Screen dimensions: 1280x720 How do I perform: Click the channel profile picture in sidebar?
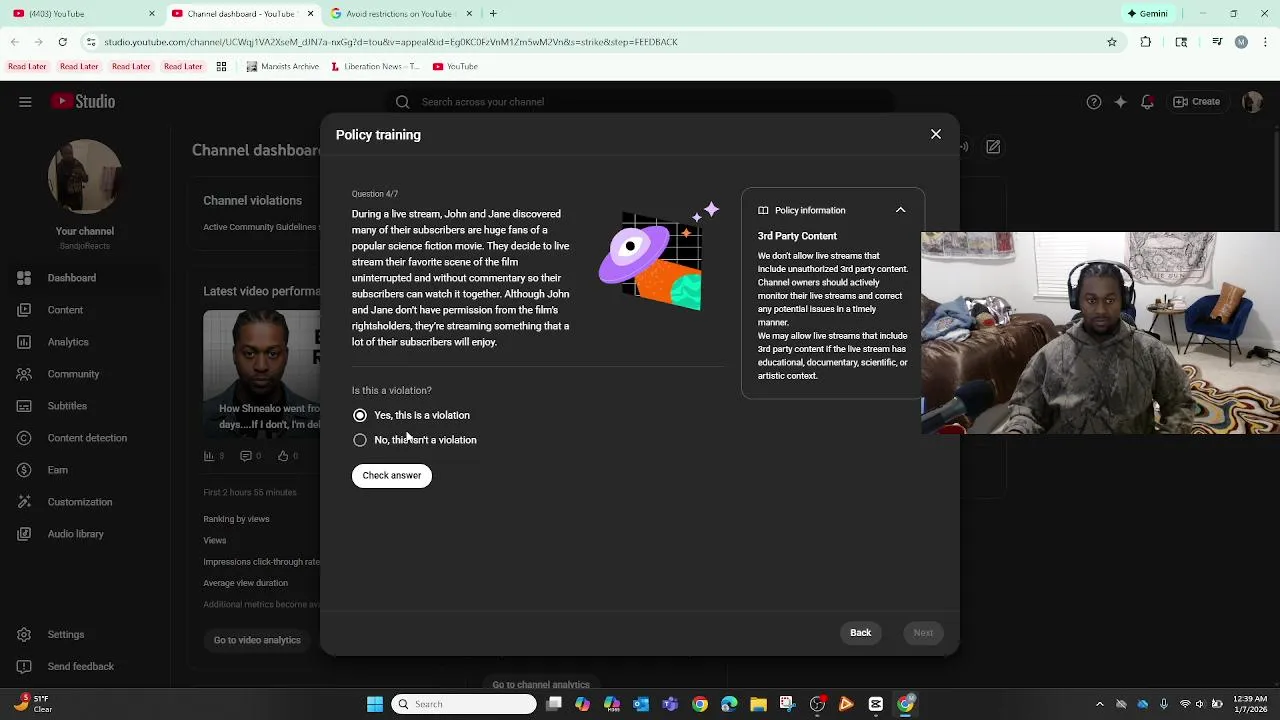(85, 177)
